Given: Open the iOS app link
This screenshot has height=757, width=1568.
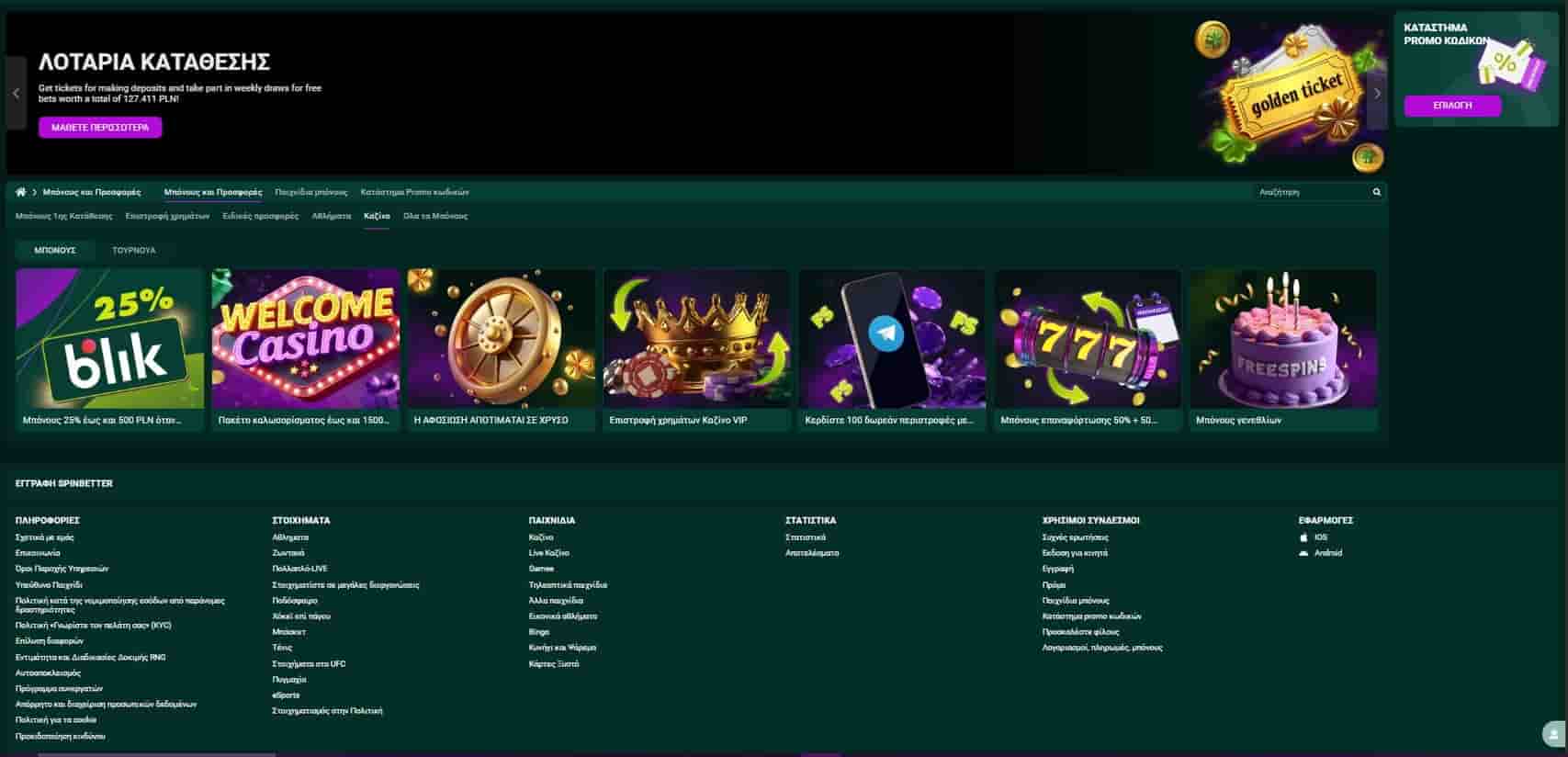Looking at the screenshot, I should (1320, 537).
